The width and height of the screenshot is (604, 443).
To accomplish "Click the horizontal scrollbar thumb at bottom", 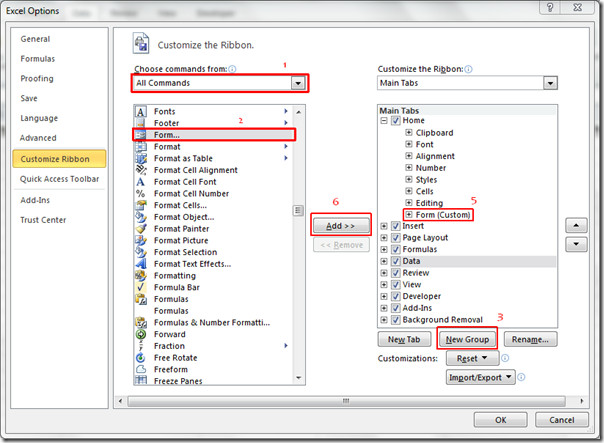I will (346, 401).
